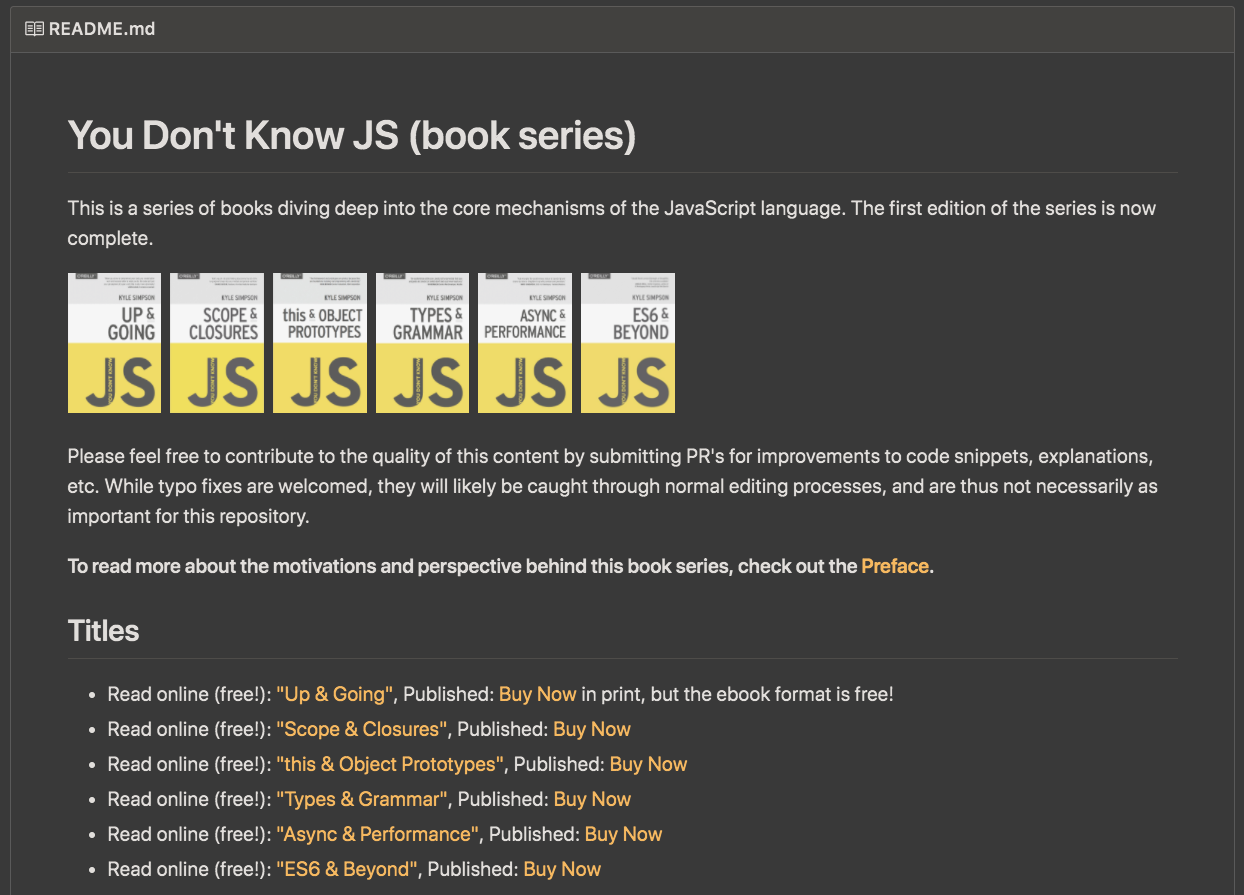
Task: Open "Types & Grammar" online link
Action: [363, 799]
